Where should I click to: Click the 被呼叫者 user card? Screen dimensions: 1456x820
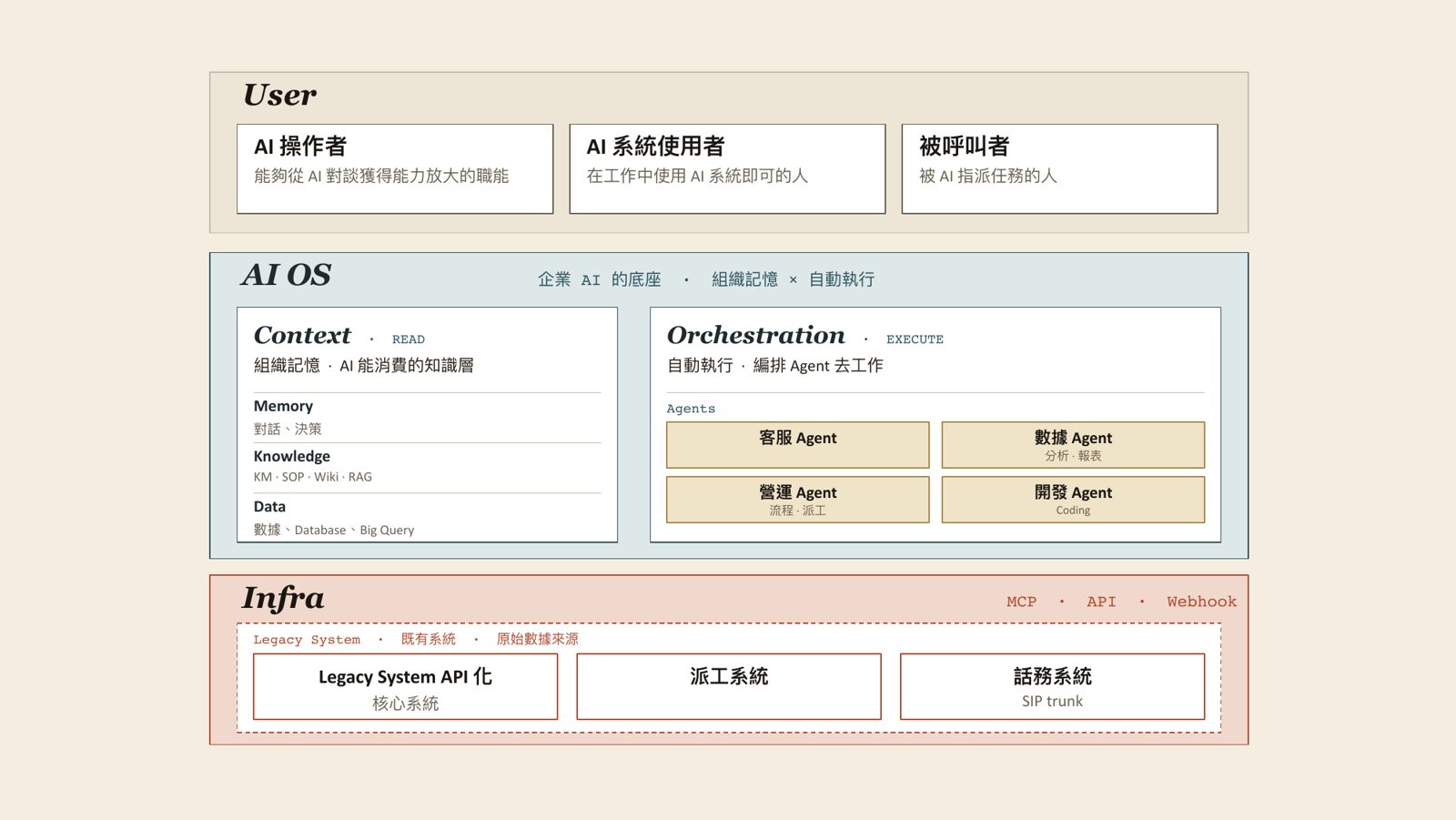(1059, 169)
